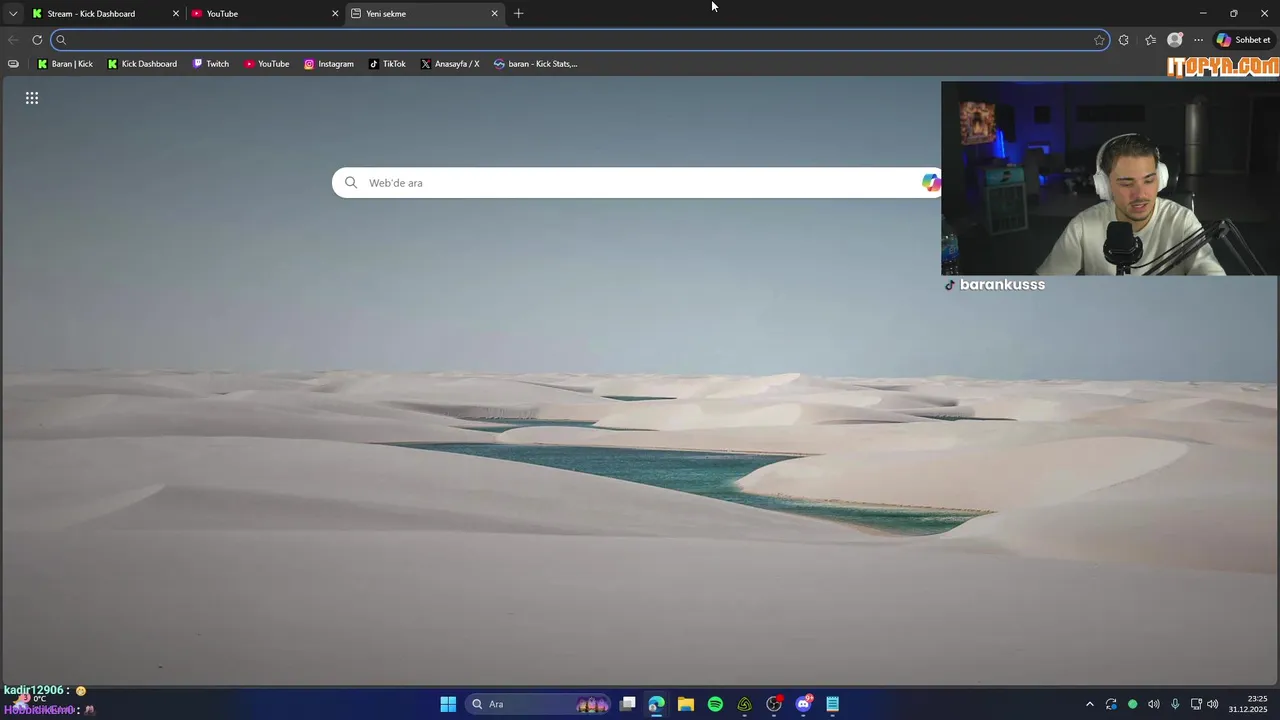Click the Edge icon on taskbar
This screenshot has height=720, width=1280.
(656, 704)
